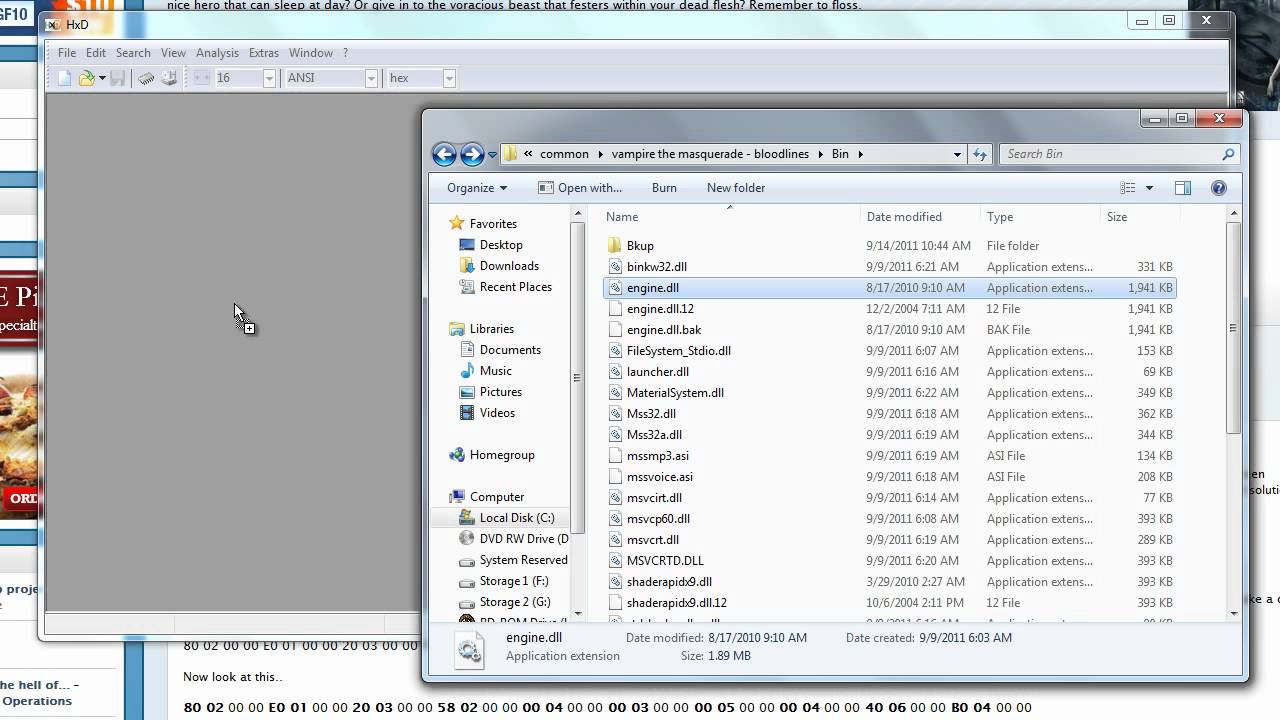Viewport: 1280px width, 720px height.
Task: Select the launcher.dll file
Action: [x=658, y=372]
